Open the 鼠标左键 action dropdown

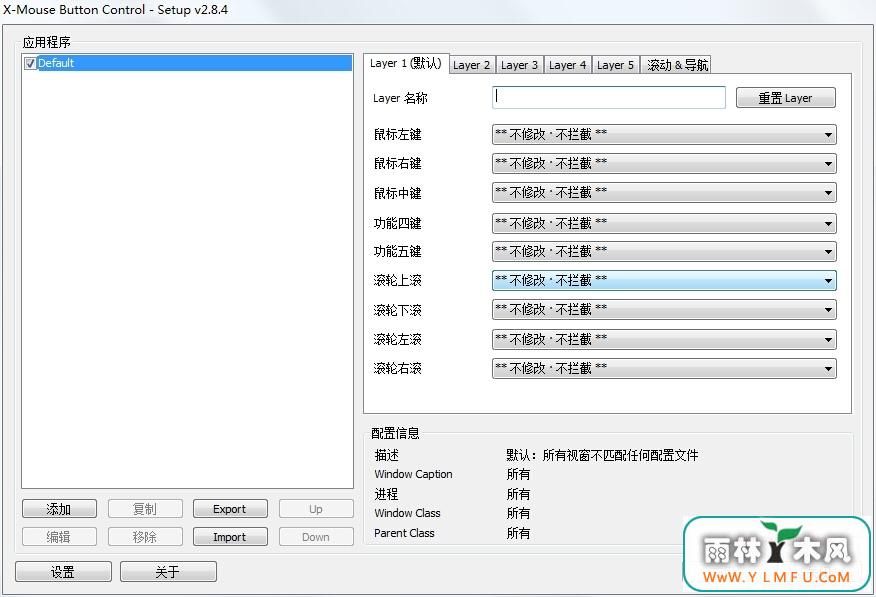coord(664,135)
